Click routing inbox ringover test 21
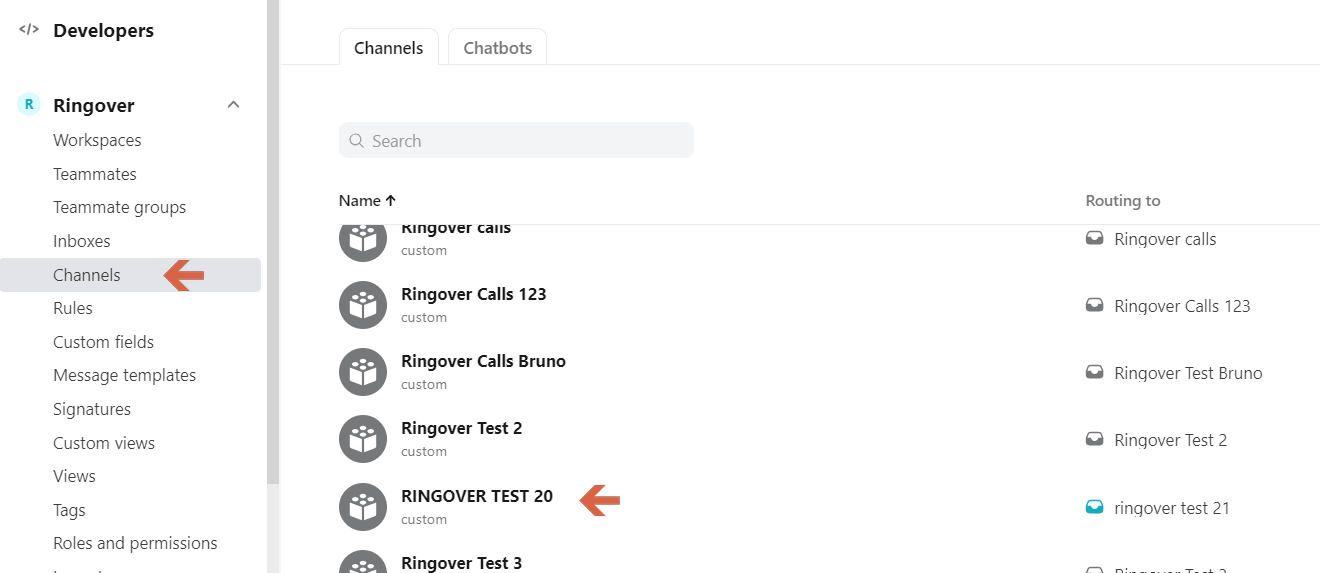 (x=1172, y=508)
